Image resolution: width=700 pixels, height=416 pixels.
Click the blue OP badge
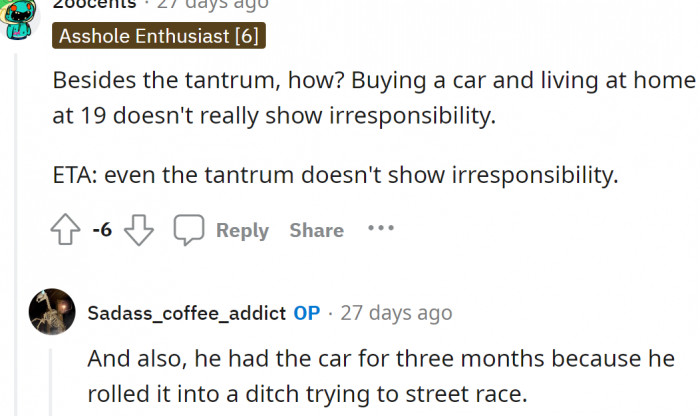click(x=307, y=313)
